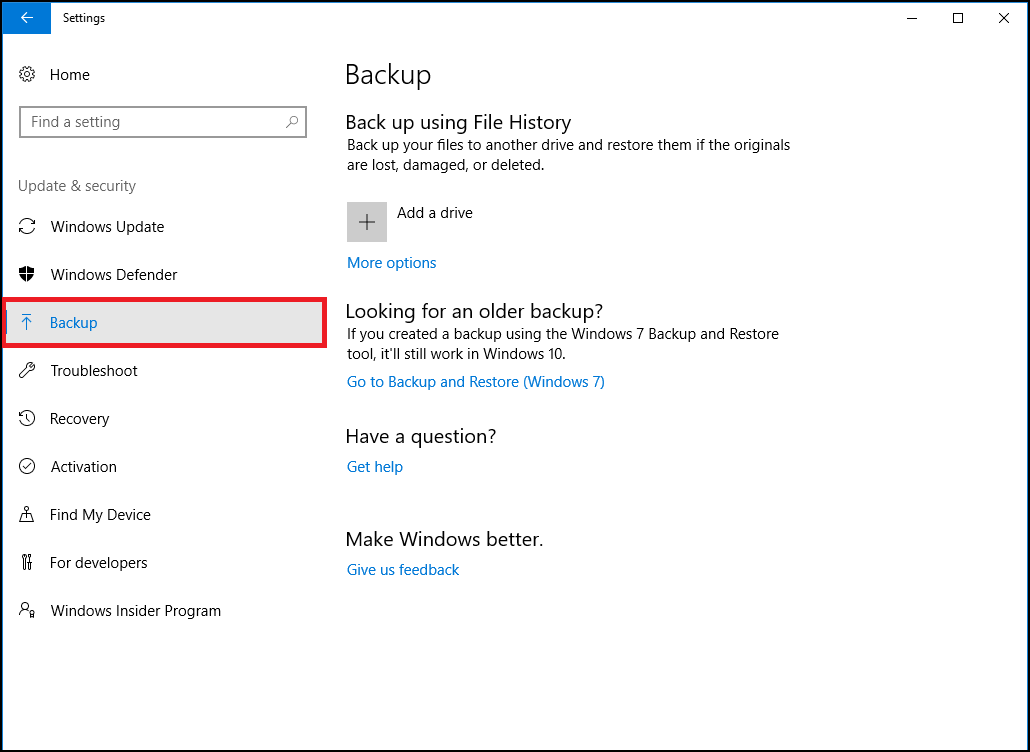The width and height of the screenshot is (1030, 752).
Task: Maximize the Settings window
Action: 958,18
